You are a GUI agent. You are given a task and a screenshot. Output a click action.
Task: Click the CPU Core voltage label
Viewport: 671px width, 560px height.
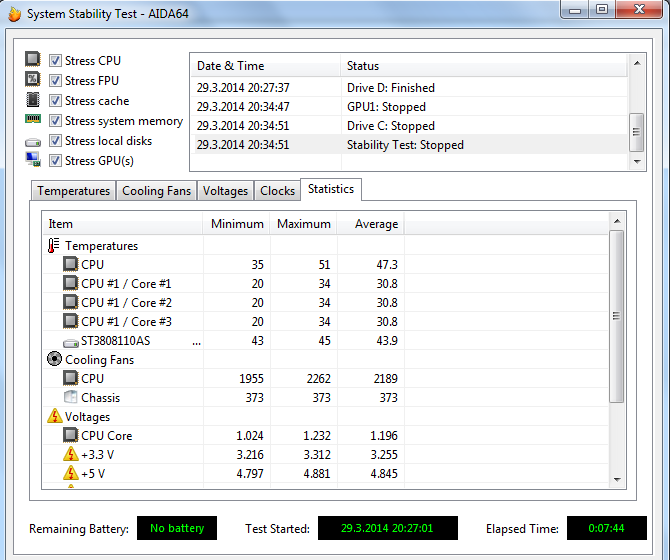point(107,436)
